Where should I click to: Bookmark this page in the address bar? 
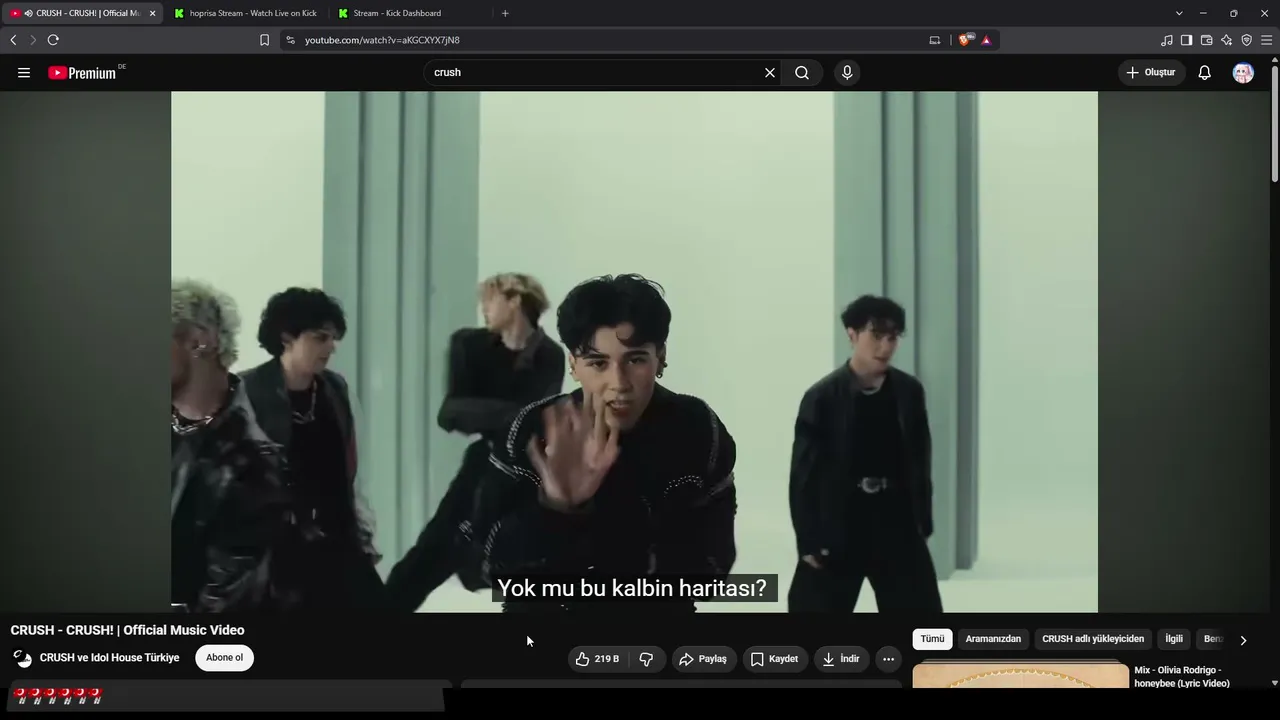click(264, 40)
